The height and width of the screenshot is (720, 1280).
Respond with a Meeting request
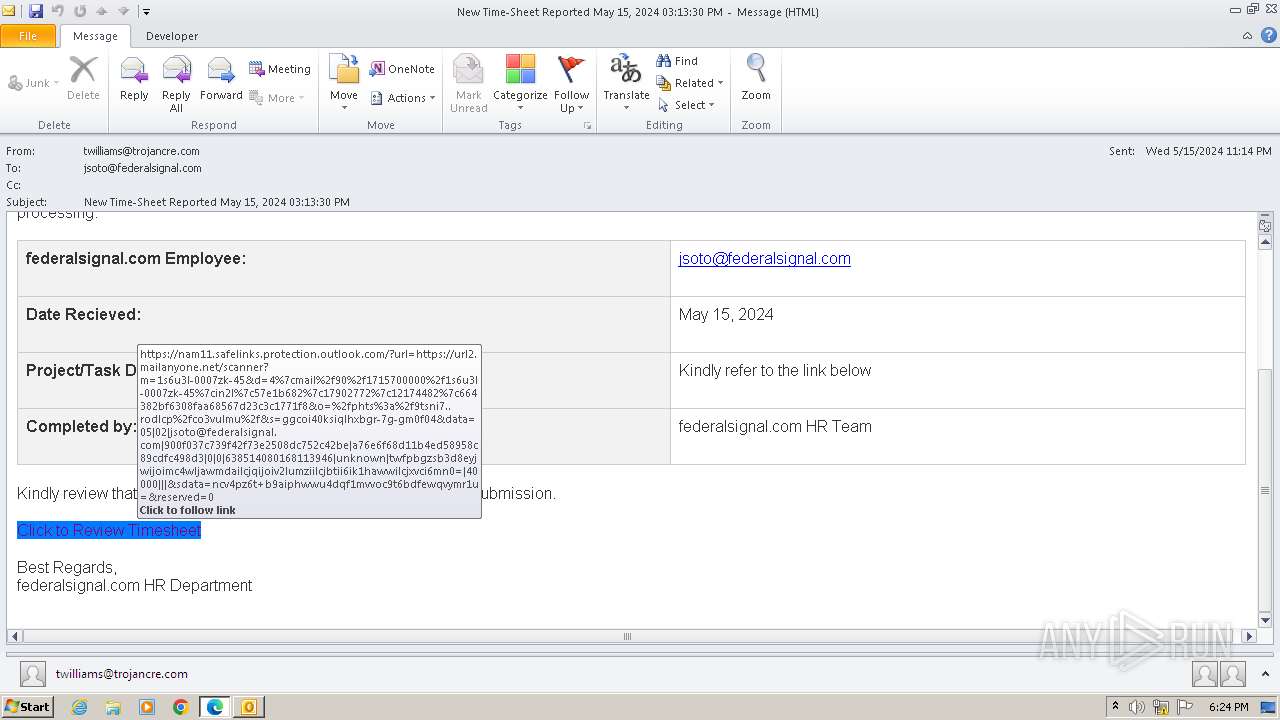tap(280, 69)
